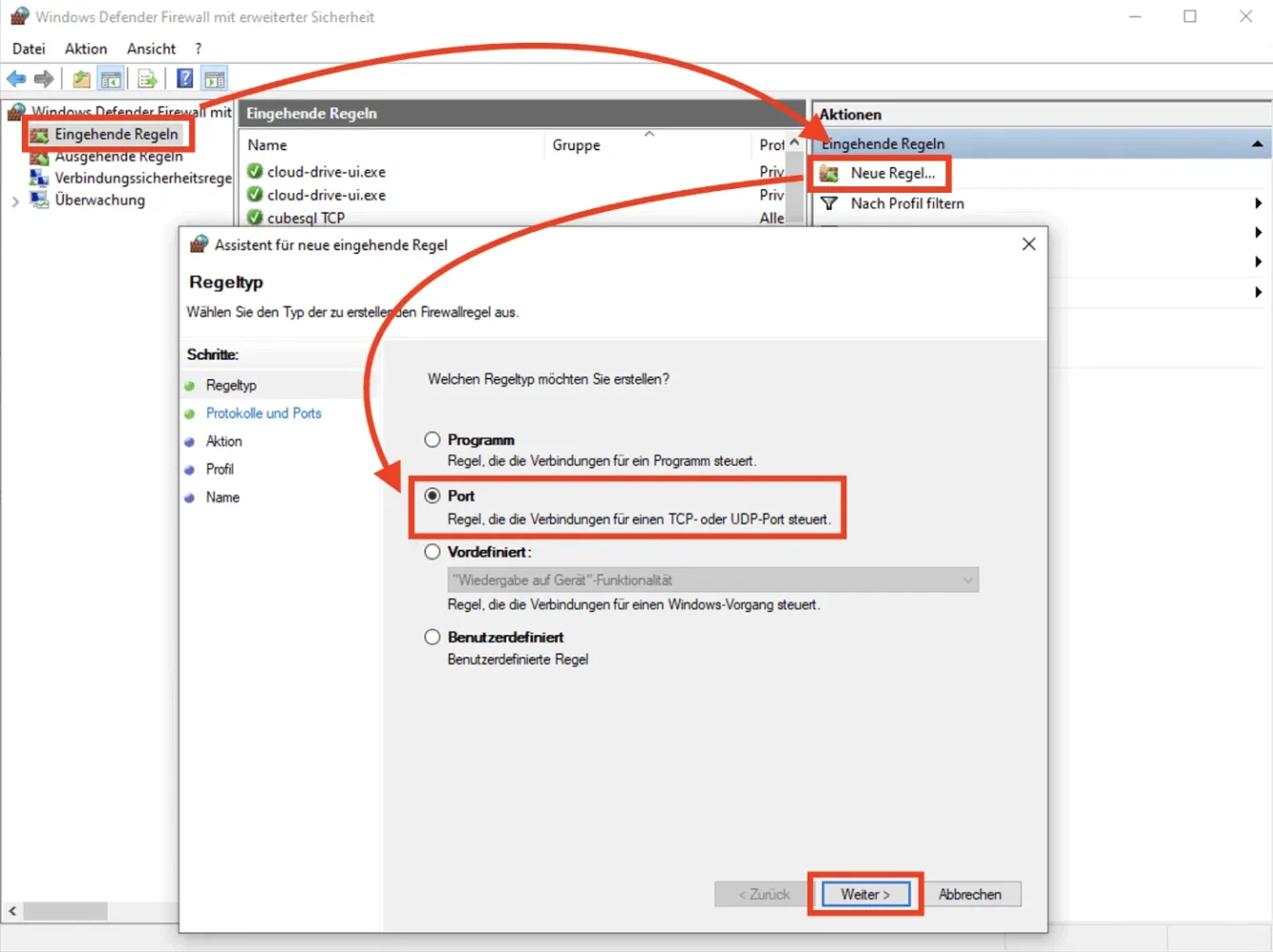Click the funnel icon beside Nach Profil filtern
Viewport: 1273px width, 952px height.
pyautogui.click(x=829, y=203)
